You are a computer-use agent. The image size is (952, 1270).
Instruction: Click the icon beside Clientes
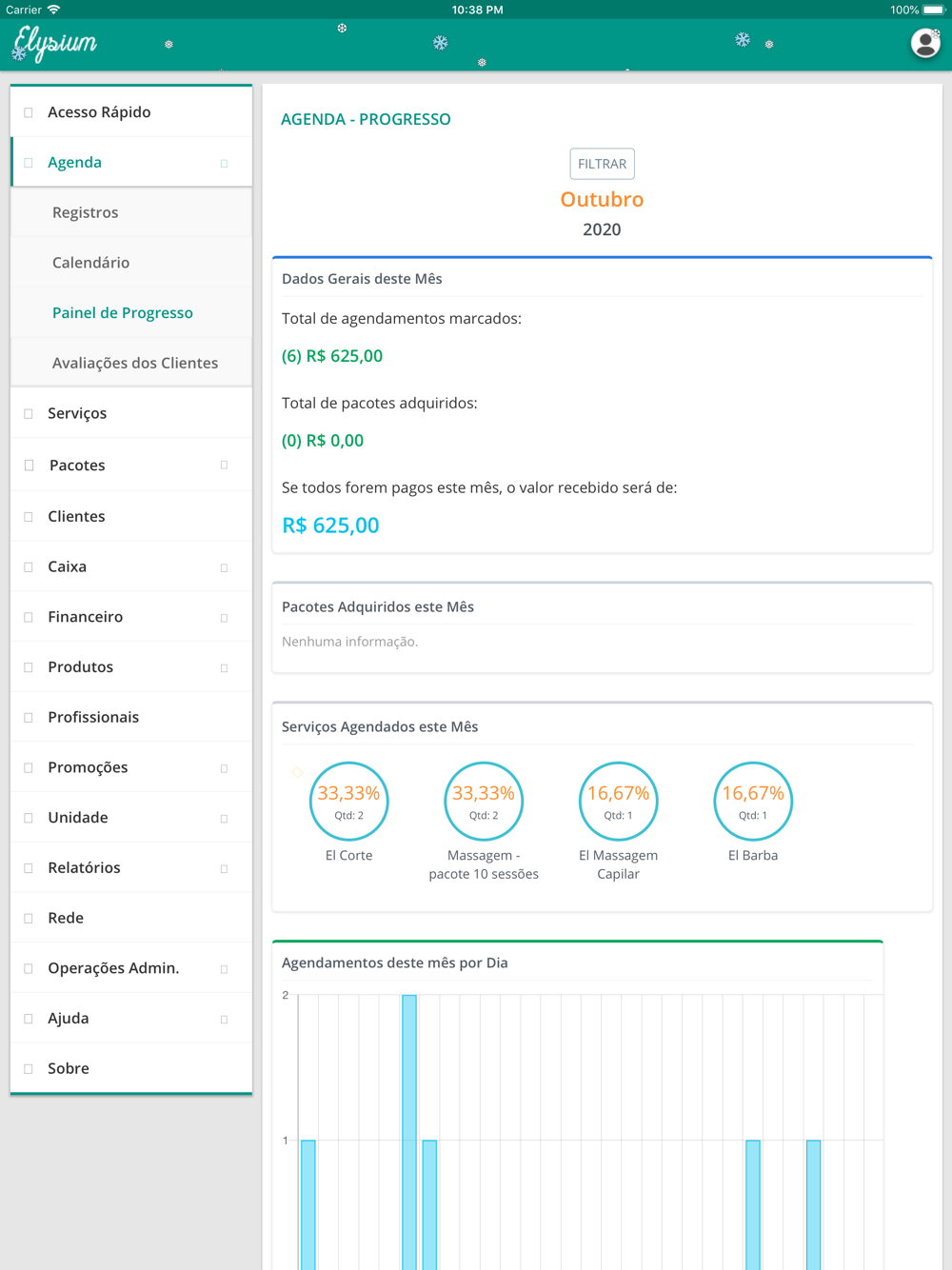click(x=29, y=517)
